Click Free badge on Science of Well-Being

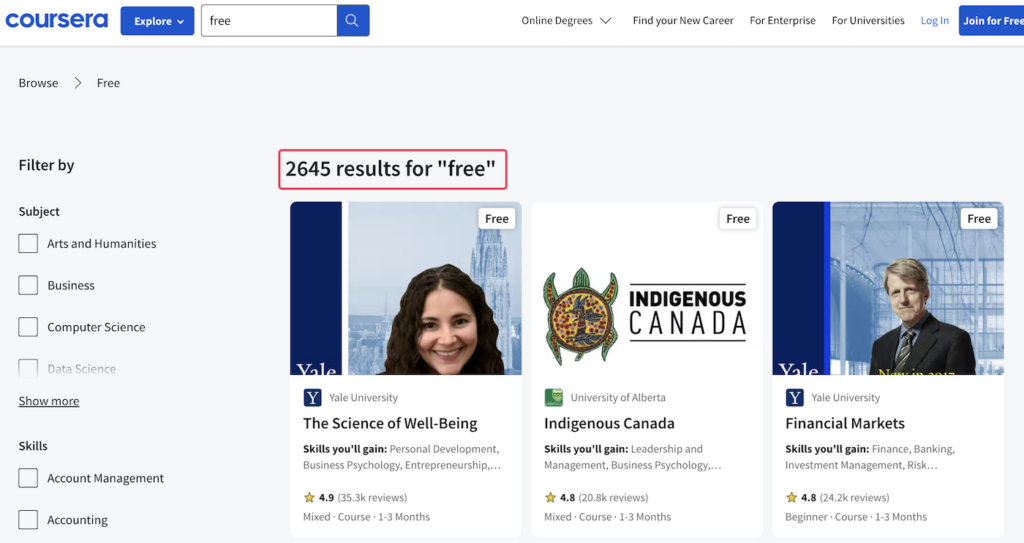[x=497, y=219]
